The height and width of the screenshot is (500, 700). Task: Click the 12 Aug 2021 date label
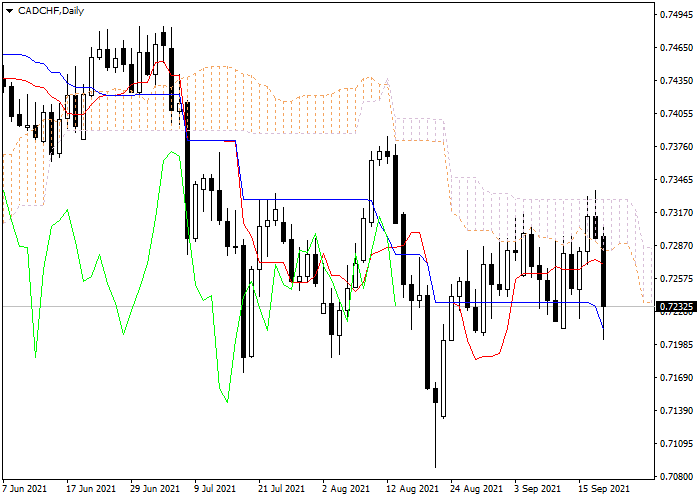(412, 489)
